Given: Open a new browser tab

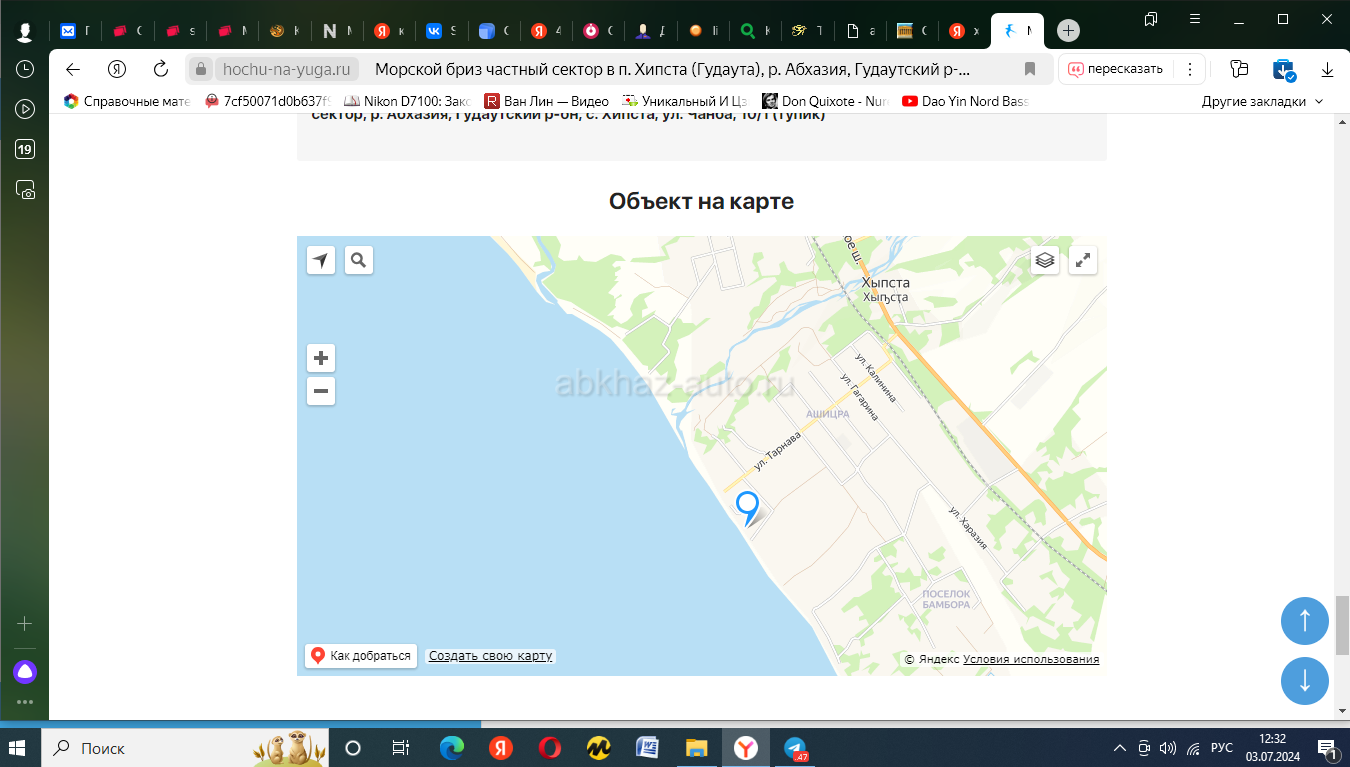Looking at the screenshot, I should tap(1068, 31).
